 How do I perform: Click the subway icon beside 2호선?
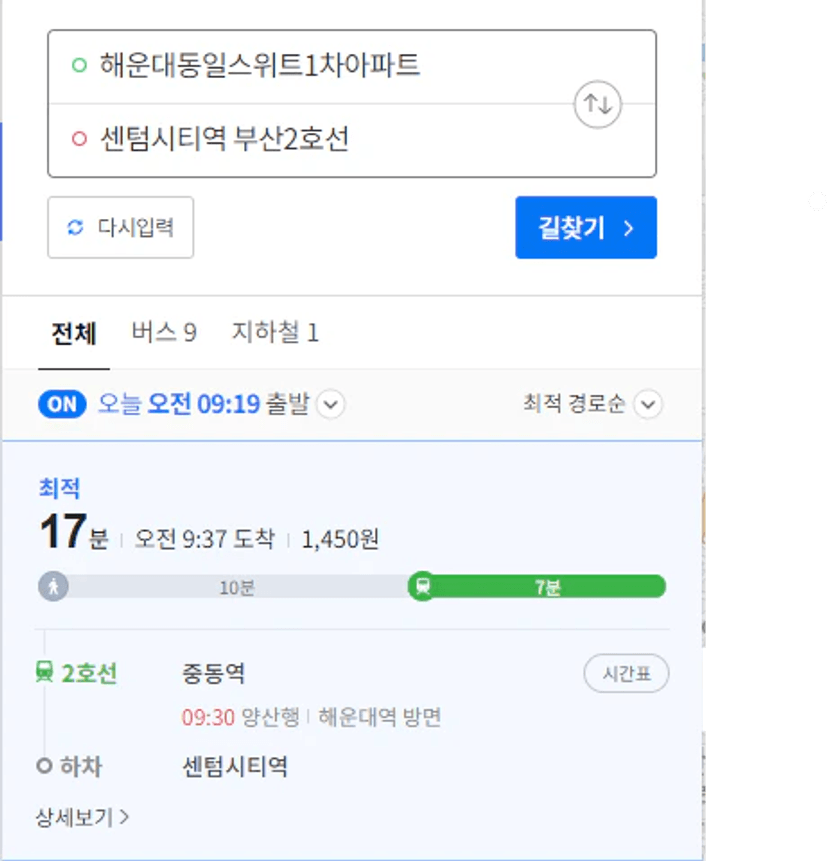(x=44, y=672)
